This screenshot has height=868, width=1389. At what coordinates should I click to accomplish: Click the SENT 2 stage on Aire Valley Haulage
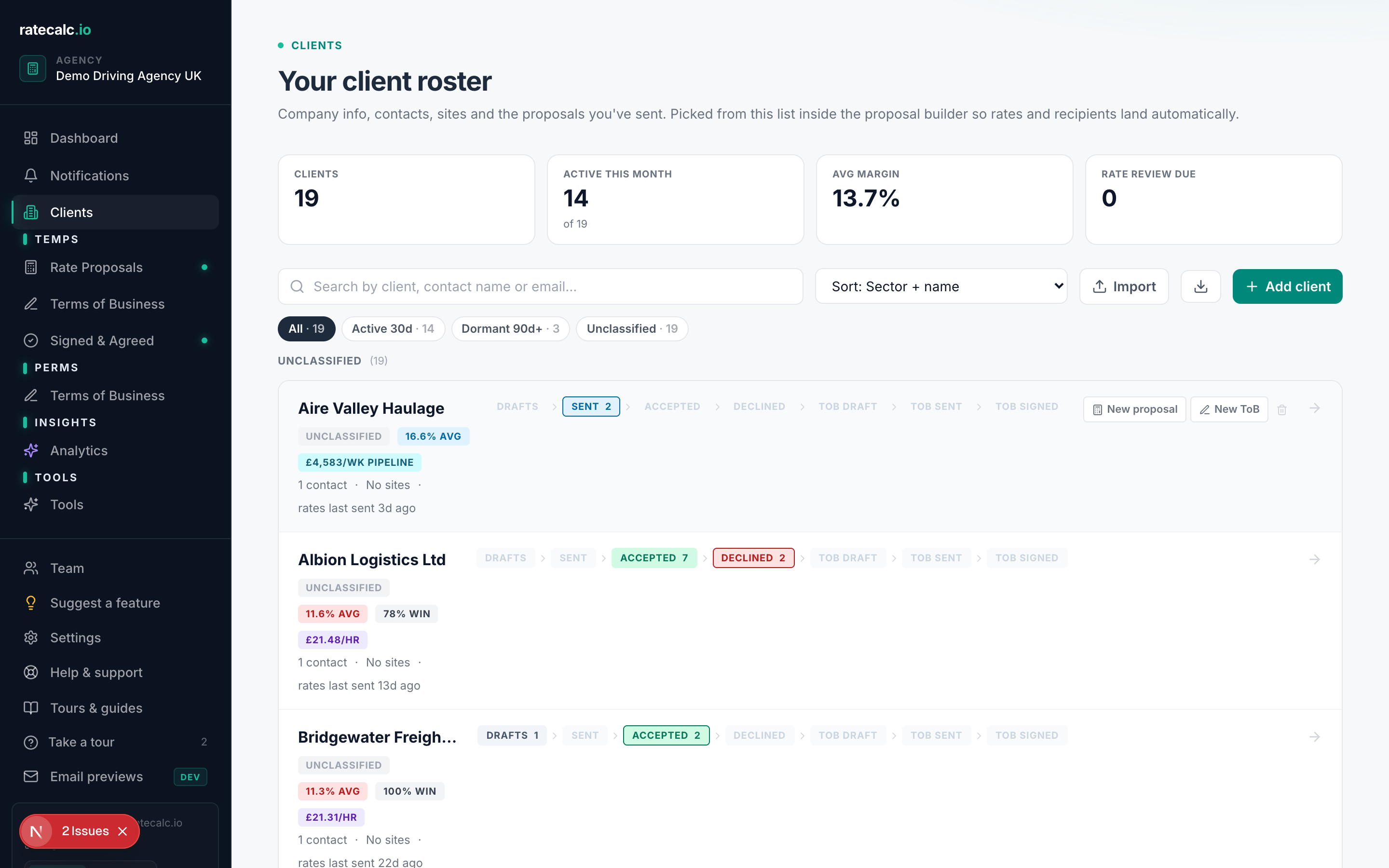tap(591, 407)
